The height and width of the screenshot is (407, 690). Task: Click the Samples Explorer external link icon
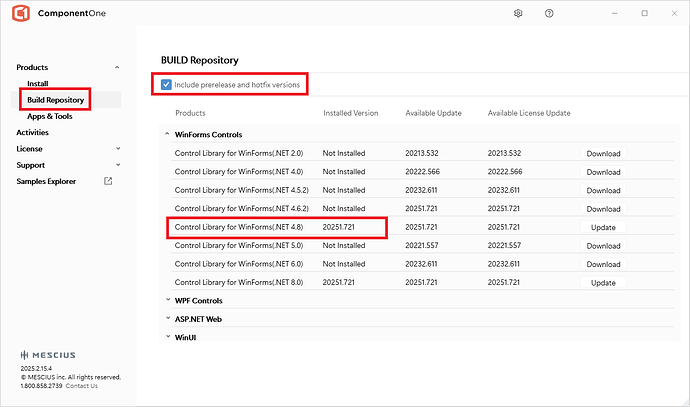click(x=108, y=181)
